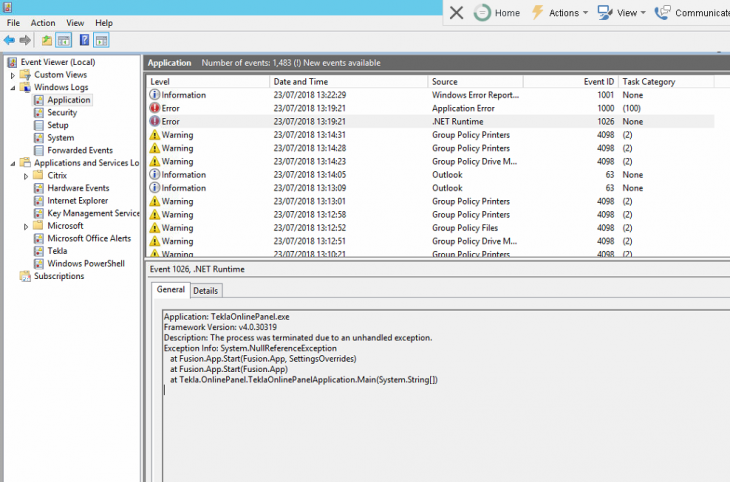
Task: Click the Subscriptions icon
Action: click(x=25, y=276)
